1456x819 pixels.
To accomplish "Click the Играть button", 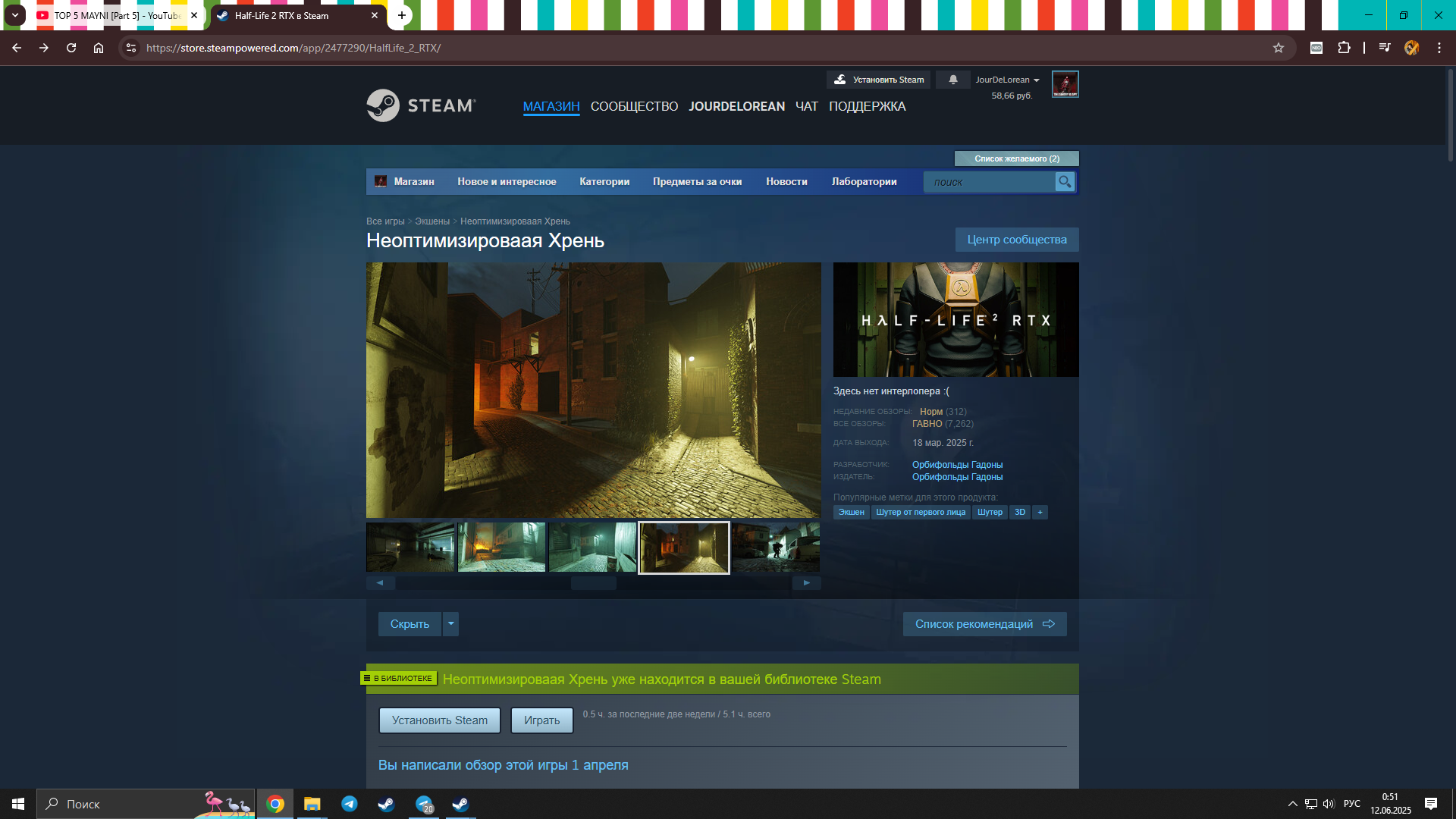I will tap(541, 720).
